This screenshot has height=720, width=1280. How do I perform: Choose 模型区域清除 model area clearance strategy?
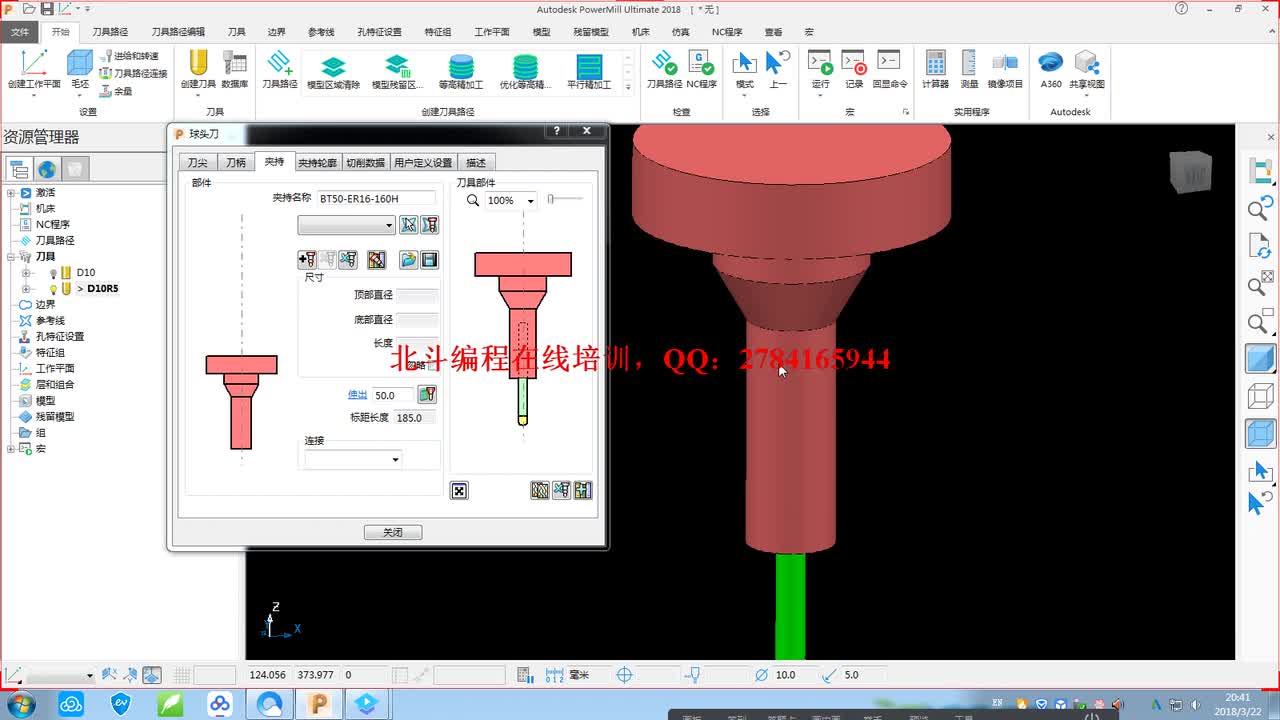point(333,72)
